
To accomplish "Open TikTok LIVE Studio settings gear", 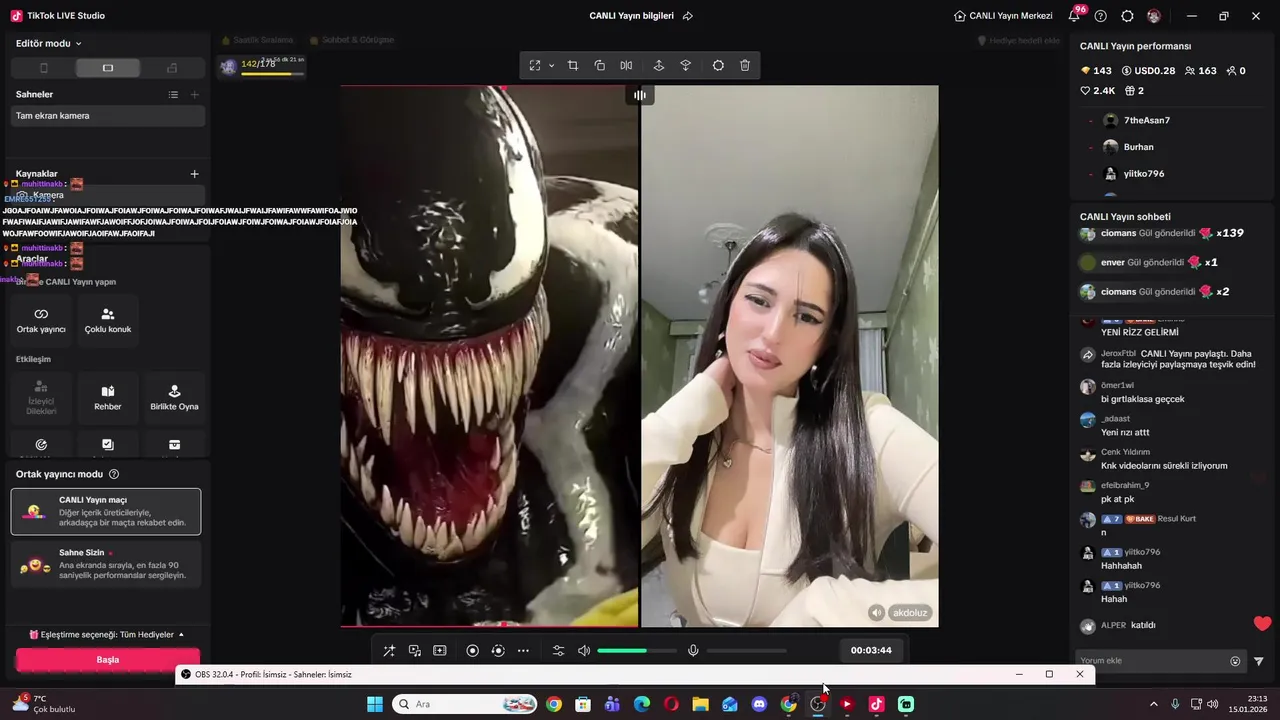I will click(x=1128, y=16).
